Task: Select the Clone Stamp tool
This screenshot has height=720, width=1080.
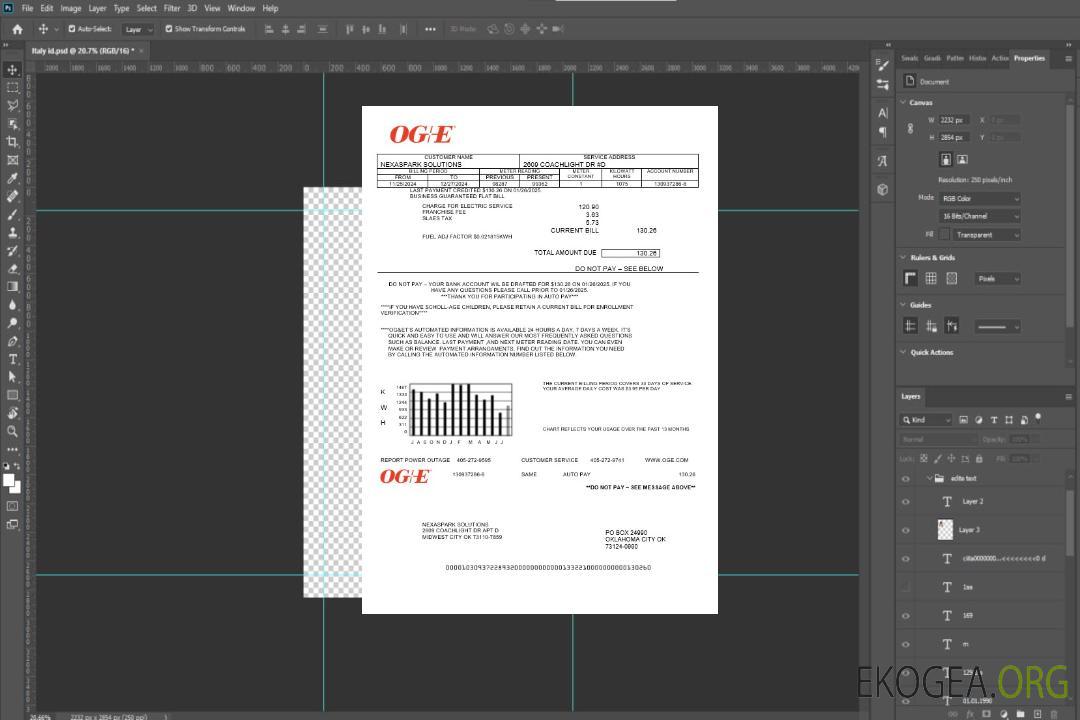Action: [12, 232]
